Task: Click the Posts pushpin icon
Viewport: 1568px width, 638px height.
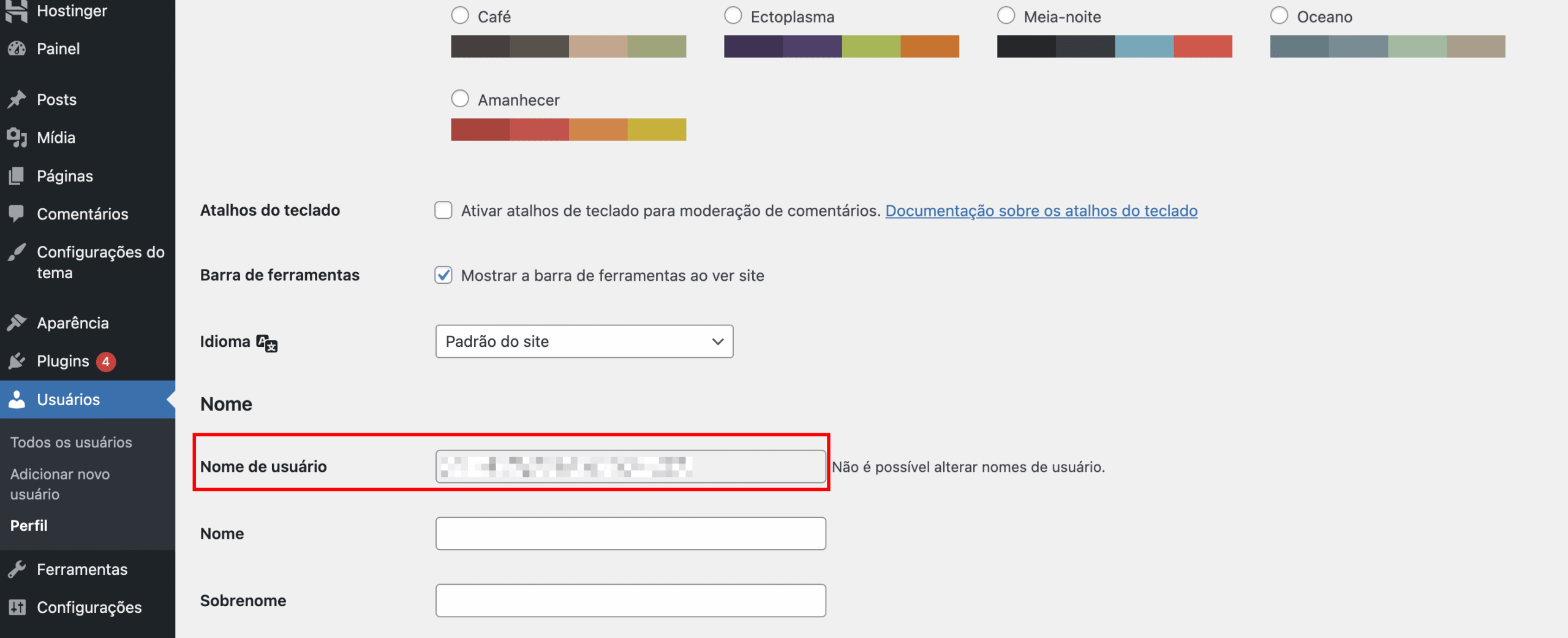Action: tap(17, 99)
